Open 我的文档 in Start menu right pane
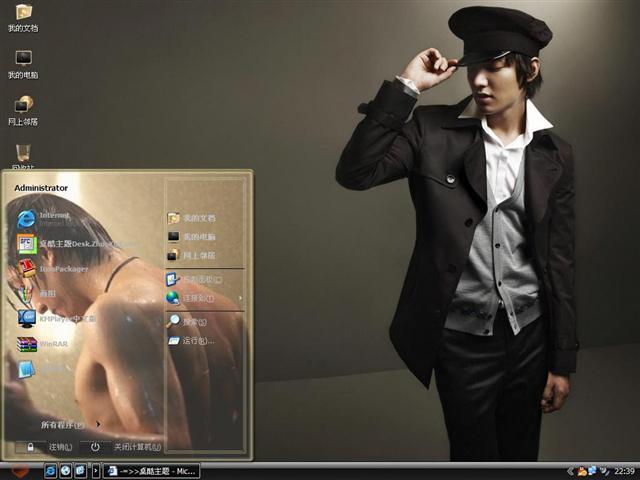Image resolution: width=640 pixels, height=480 pixels. point(191,218)
